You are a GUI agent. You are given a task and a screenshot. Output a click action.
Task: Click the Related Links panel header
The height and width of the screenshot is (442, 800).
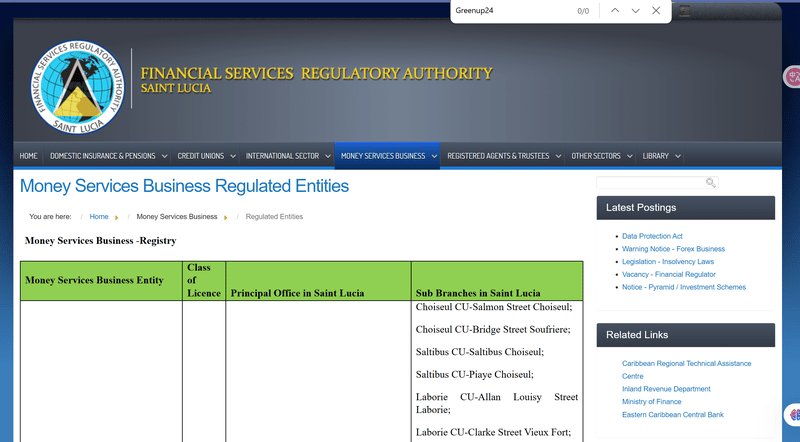point(686,335)
